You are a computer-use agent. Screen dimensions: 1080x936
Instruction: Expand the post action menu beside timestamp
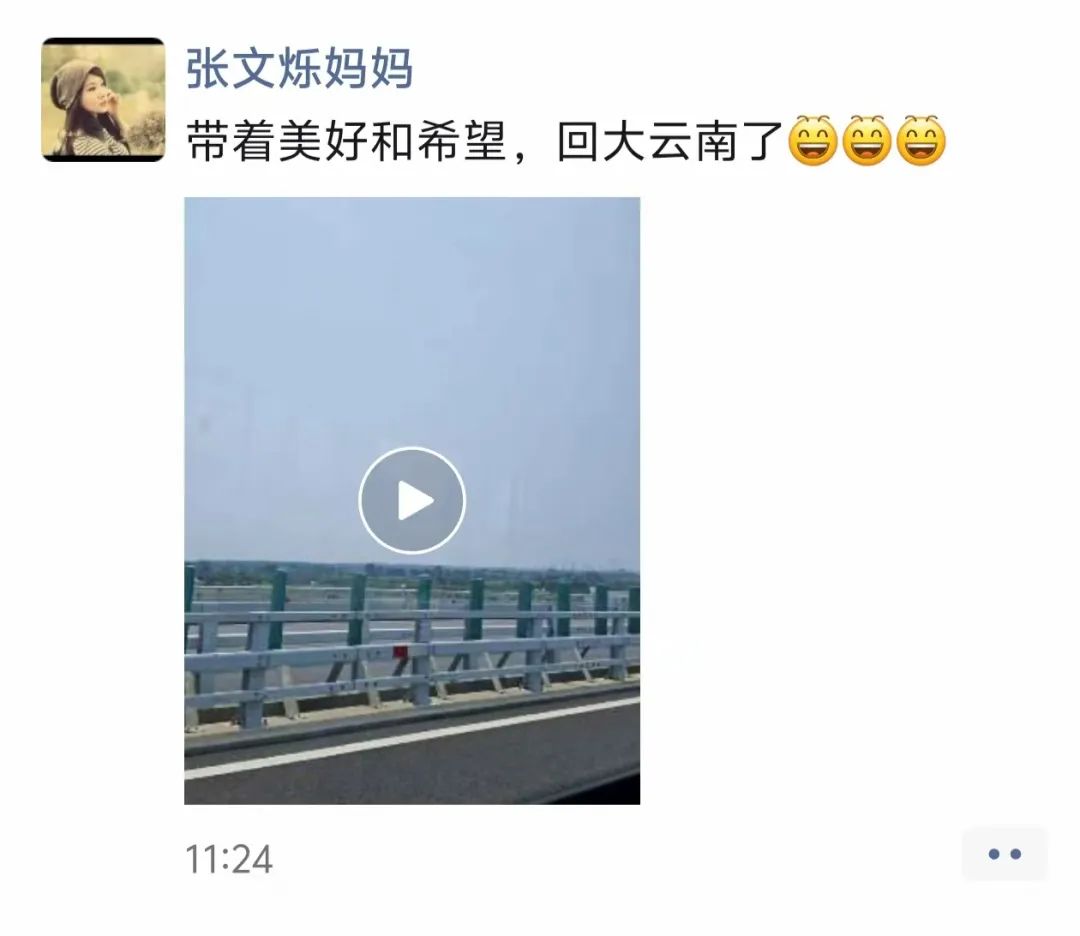(1004, 854)
